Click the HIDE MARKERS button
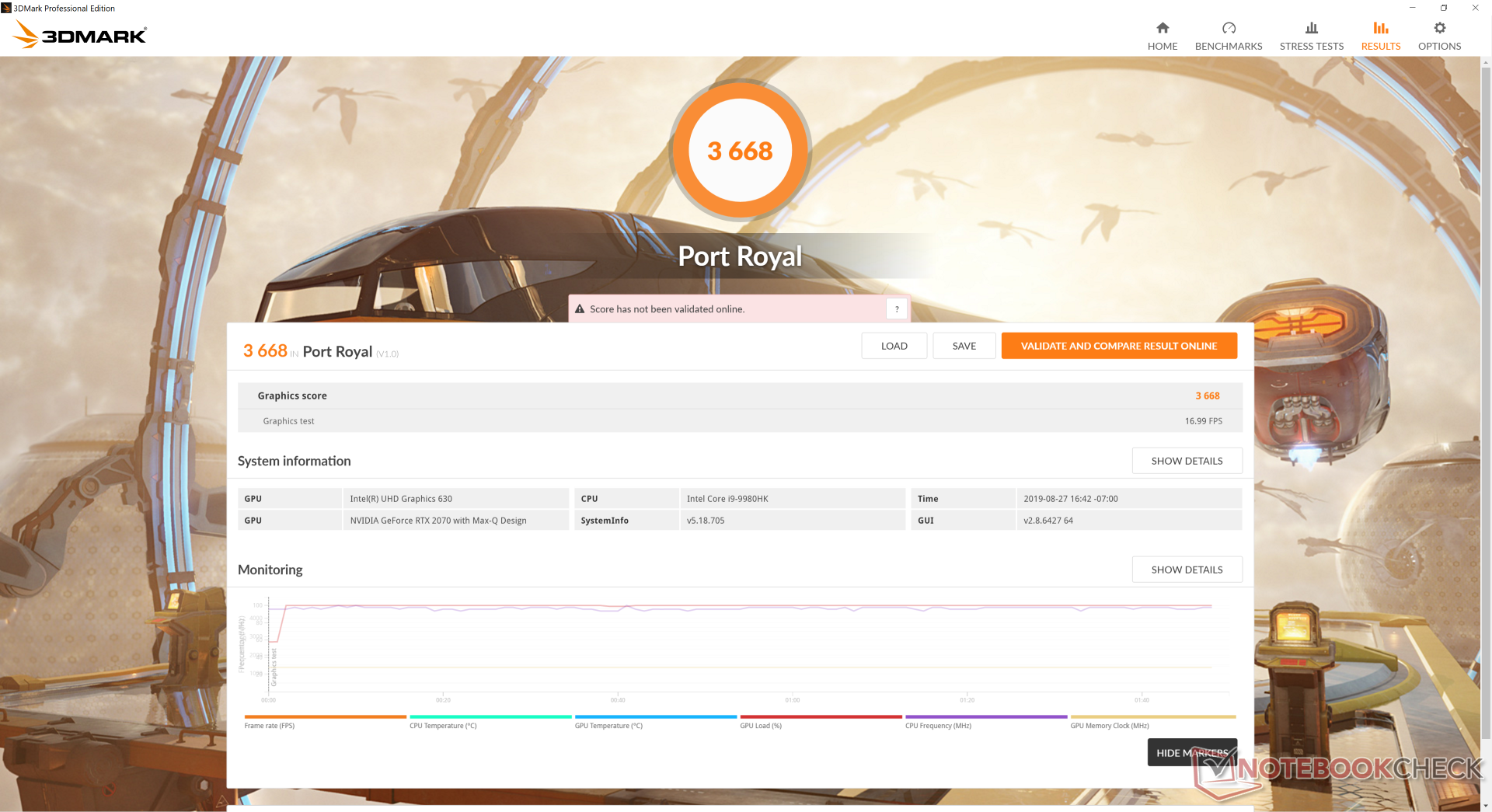Image resolution: width=1492 pixels, height=812 pixels. 1192,752
